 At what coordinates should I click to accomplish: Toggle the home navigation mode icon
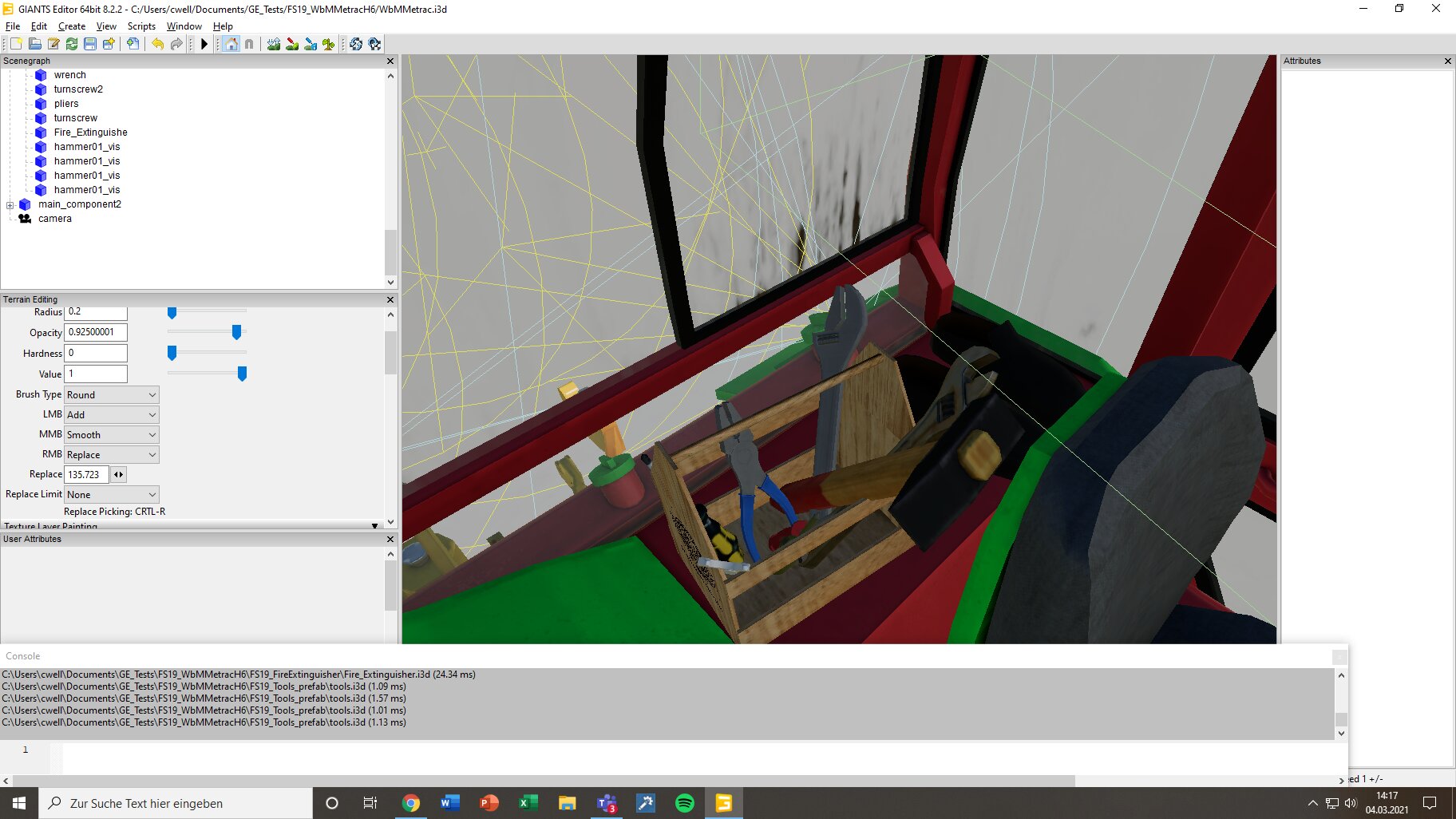[231, 44]
